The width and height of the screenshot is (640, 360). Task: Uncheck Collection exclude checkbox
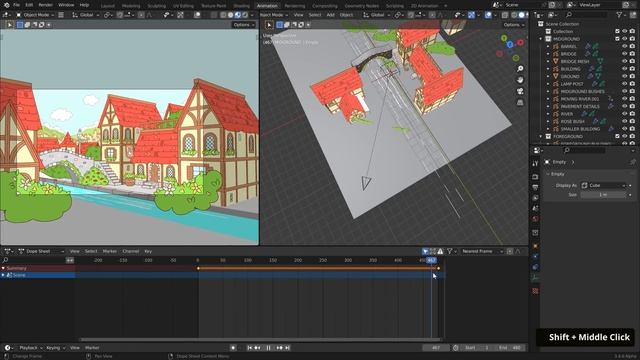pos(617,31)
